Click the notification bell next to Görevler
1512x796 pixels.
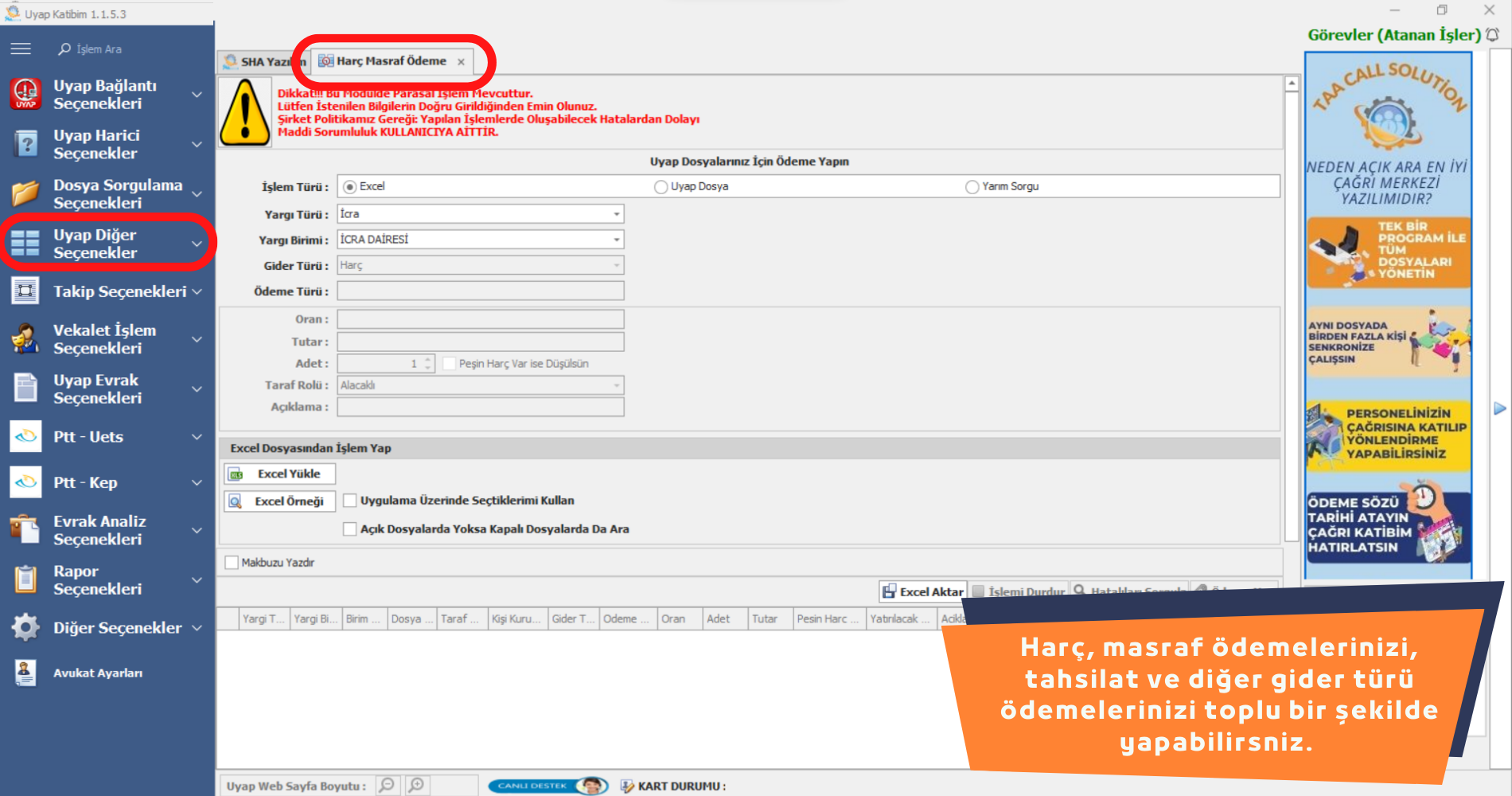tap(1492, 35)
